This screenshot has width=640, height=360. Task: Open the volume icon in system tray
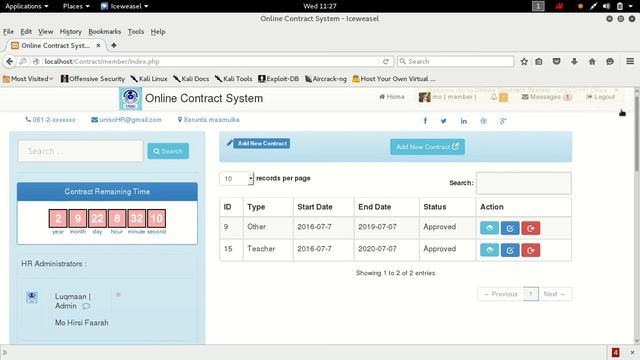pyautogui.click(x=607, y=6)
